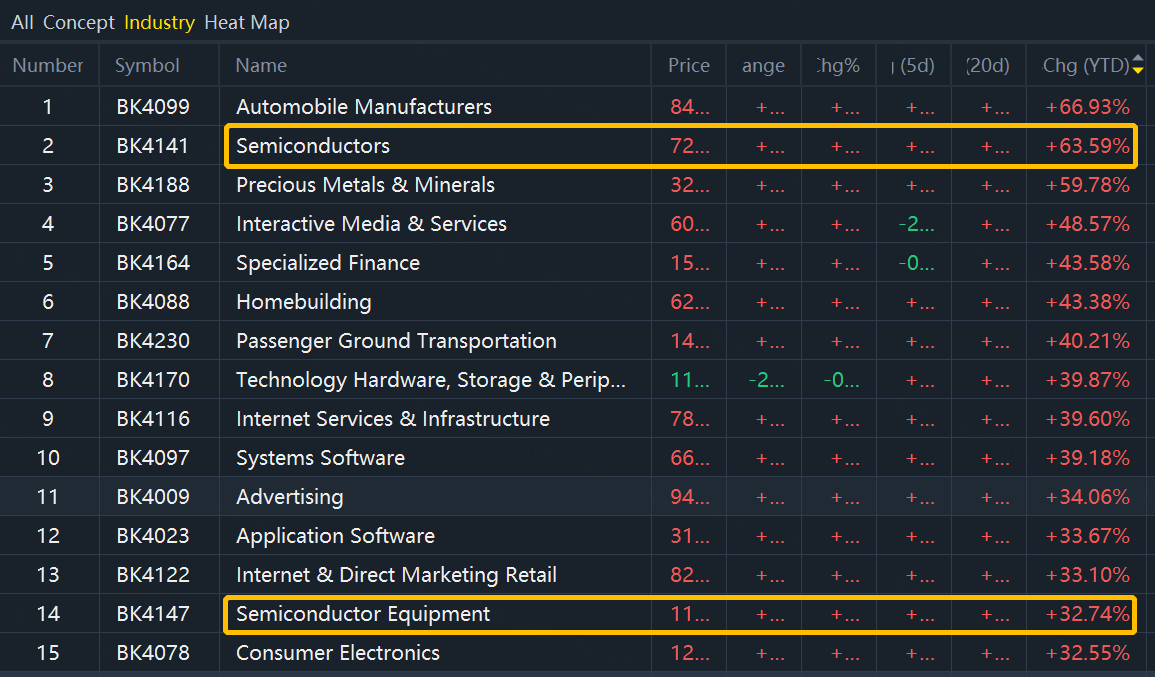1155x677 pixels.
Task: Sort by the Symbol column header
Action: pos(147,66)
